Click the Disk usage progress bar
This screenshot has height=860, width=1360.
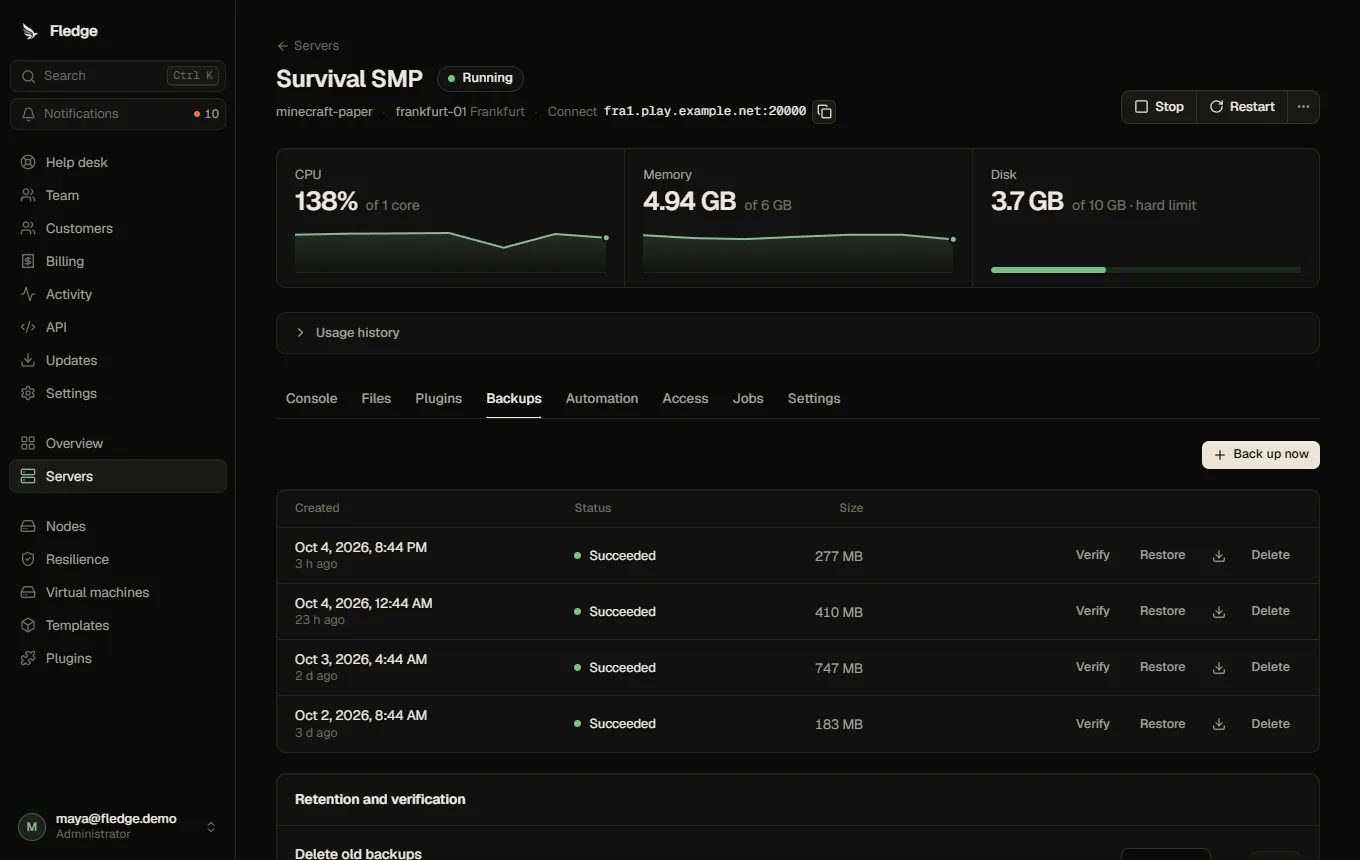tap(1146, 270)
